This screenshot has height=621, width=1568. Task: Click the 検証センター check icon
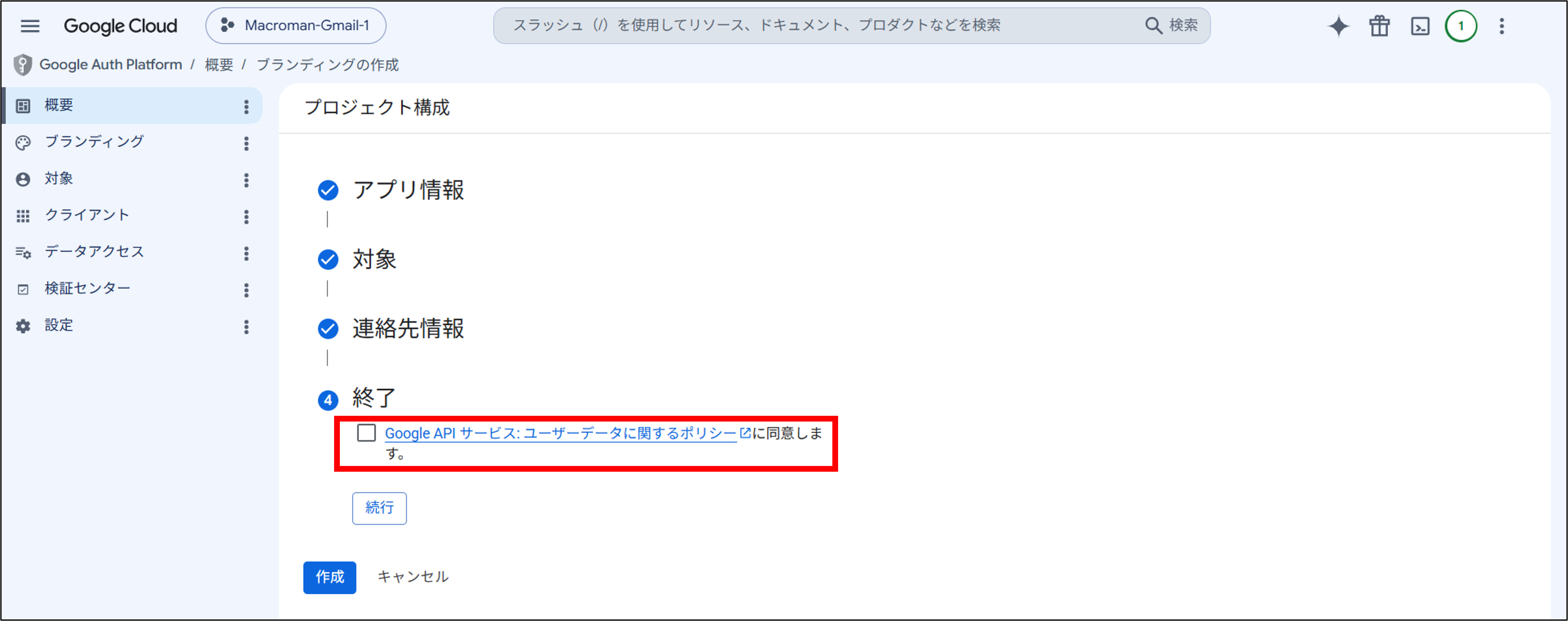[x=23, y=290]
